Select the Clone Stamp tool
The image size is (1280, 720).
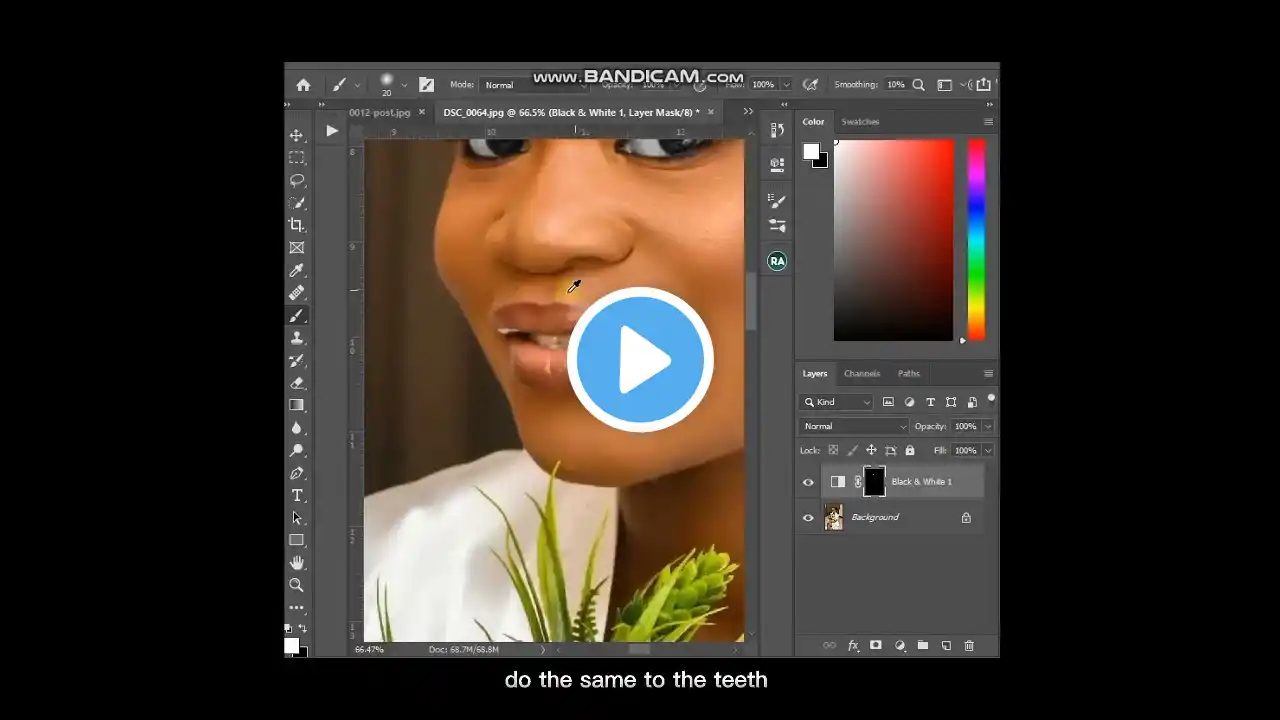point(297,338)
